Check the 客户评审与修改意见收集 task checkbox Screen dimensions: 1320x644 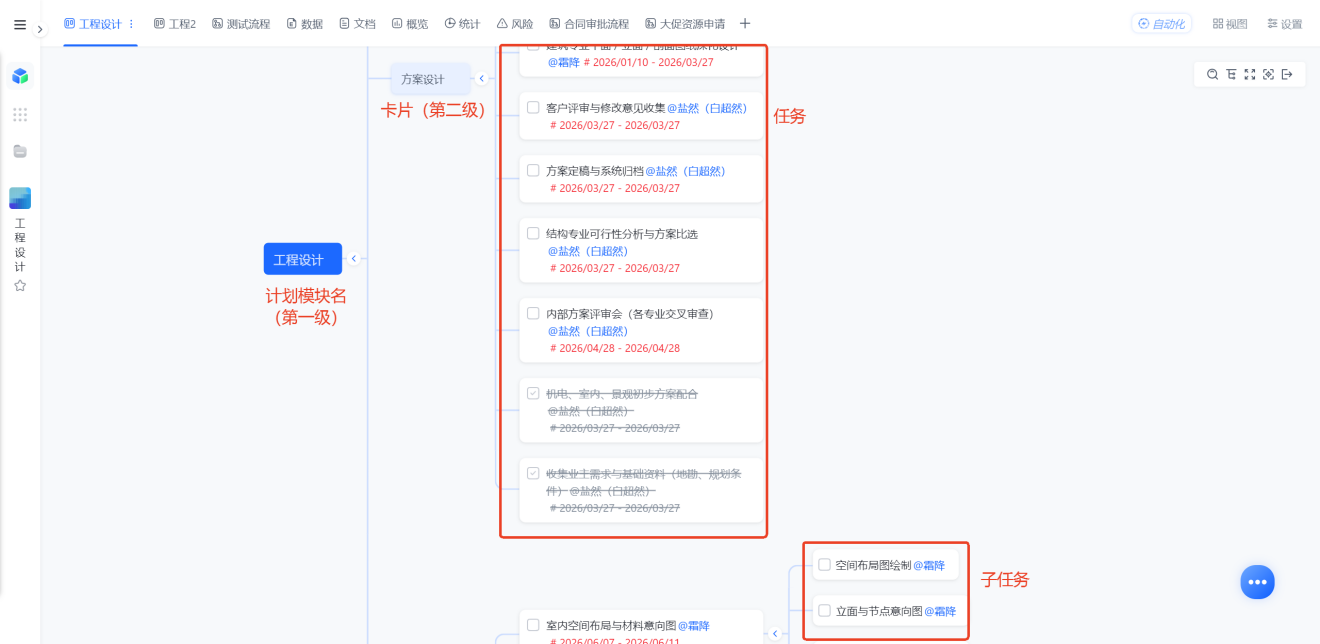click(533, 108)
